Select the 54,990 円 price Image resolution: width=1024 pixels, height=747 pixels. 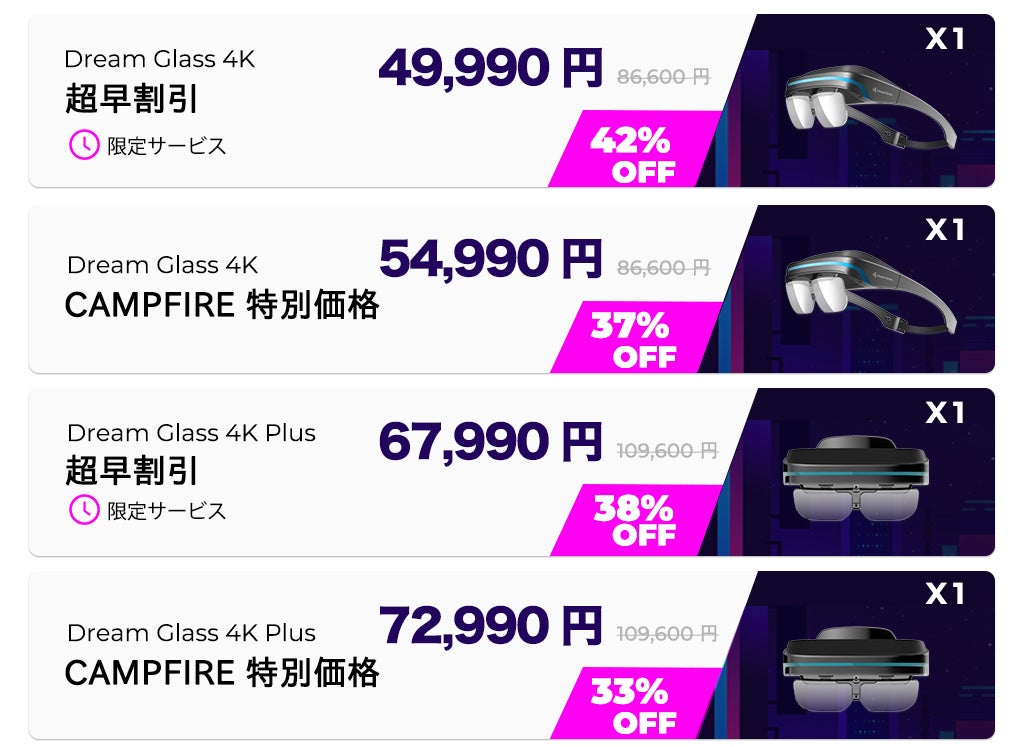(490, 259)
